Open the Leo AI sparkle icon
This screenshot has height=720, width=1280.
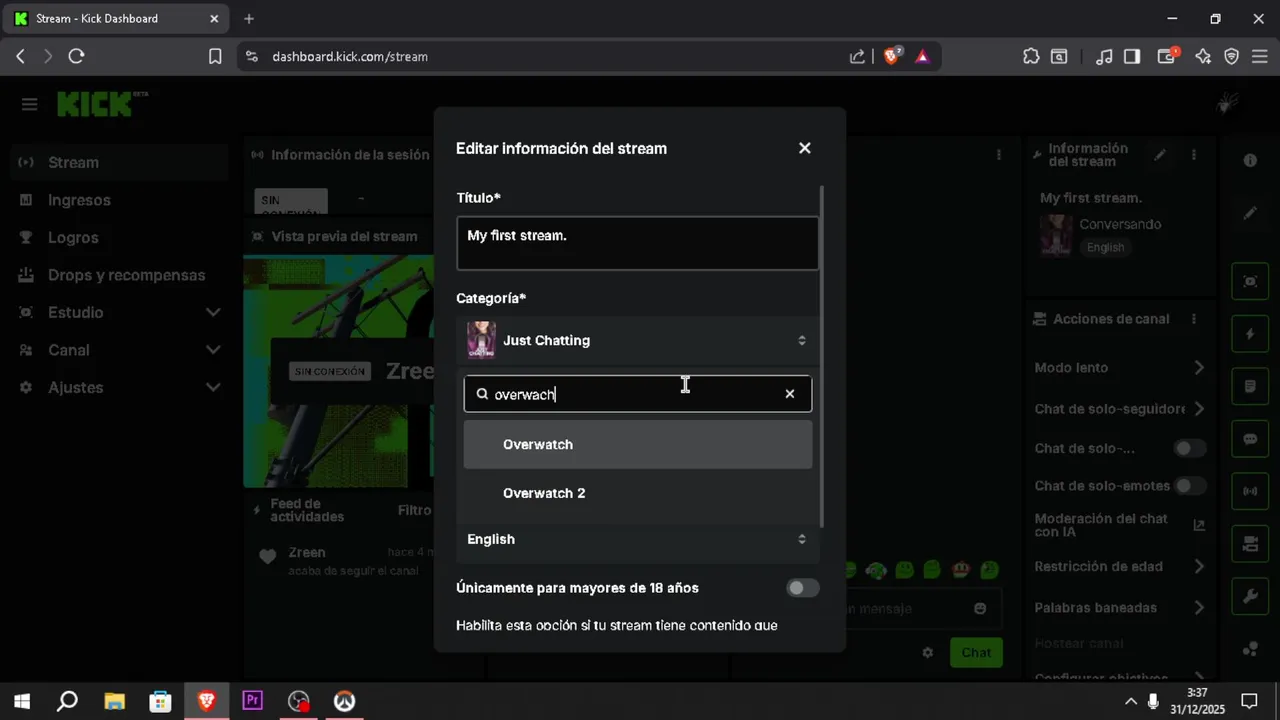1203,57
